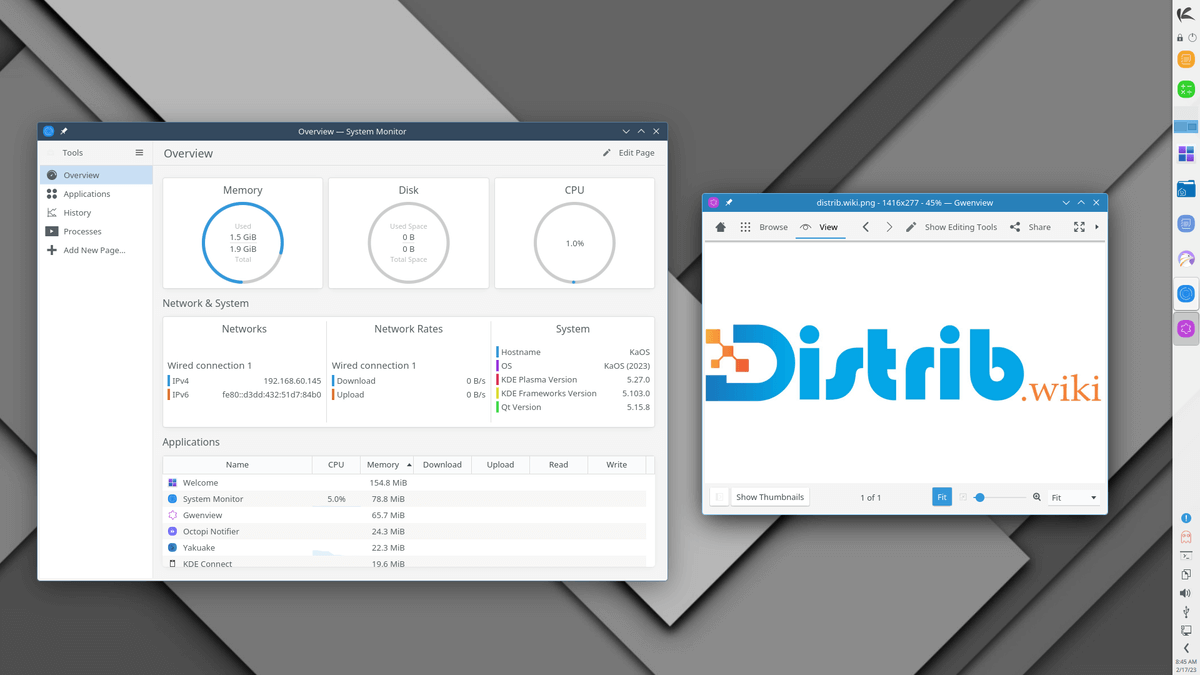Sort applications by Memory column header
Screen dimensions: 1200x675
pos(386,464)
